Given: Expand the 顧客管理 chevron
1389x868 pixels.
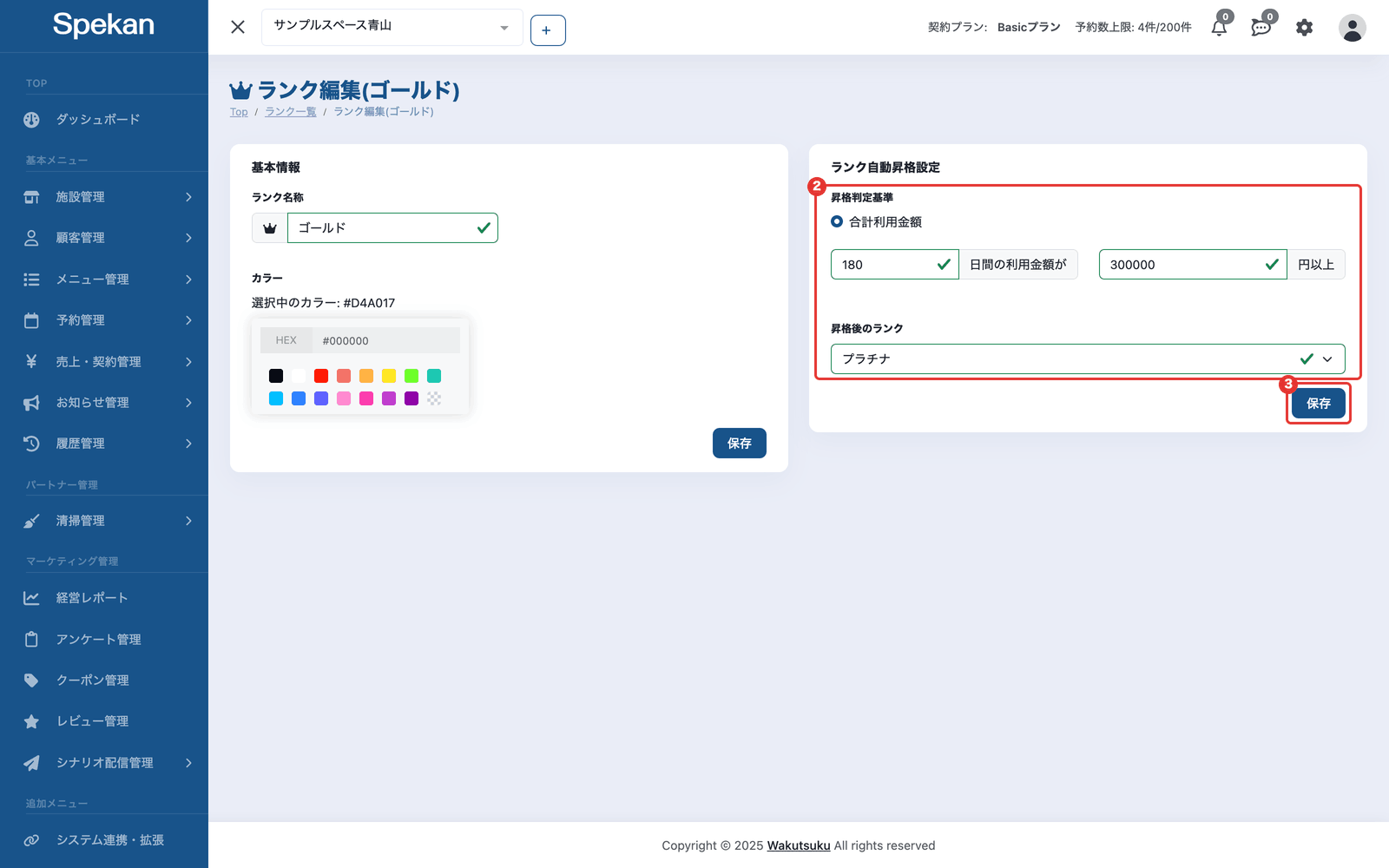Looking at the screenshot, I should point(188,238).
